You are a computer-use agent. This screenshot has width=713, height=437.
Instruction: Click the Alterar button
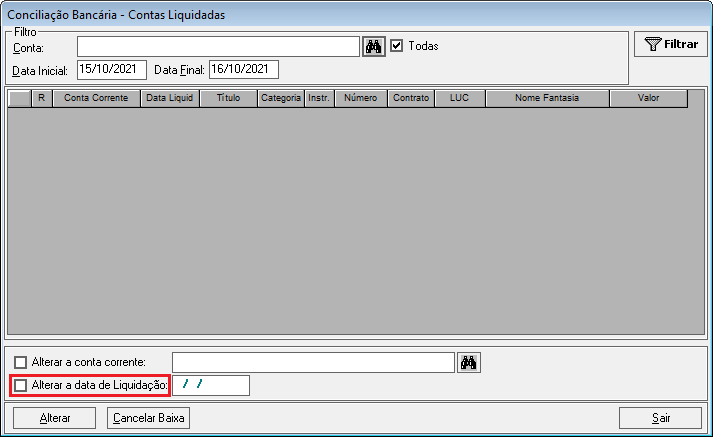(x=55, y=418)
